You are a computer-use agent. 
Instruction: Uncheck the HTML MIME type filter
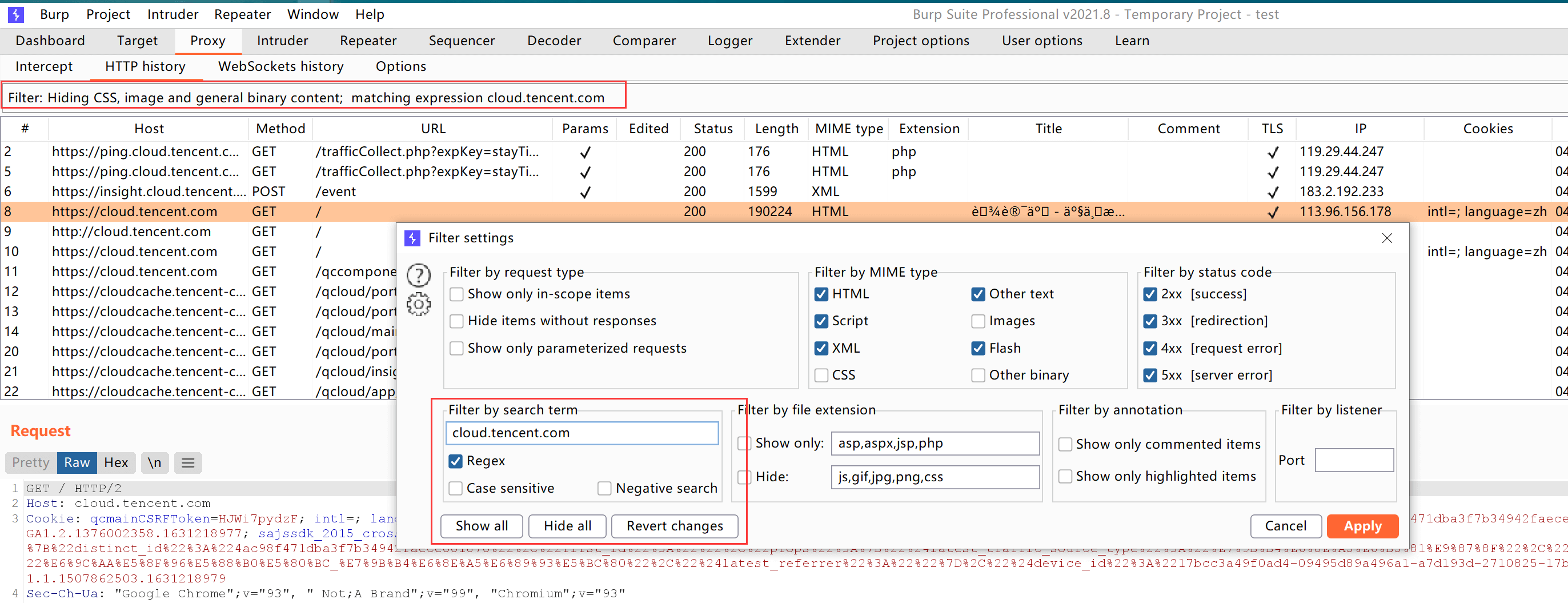[x=821, y=294]
